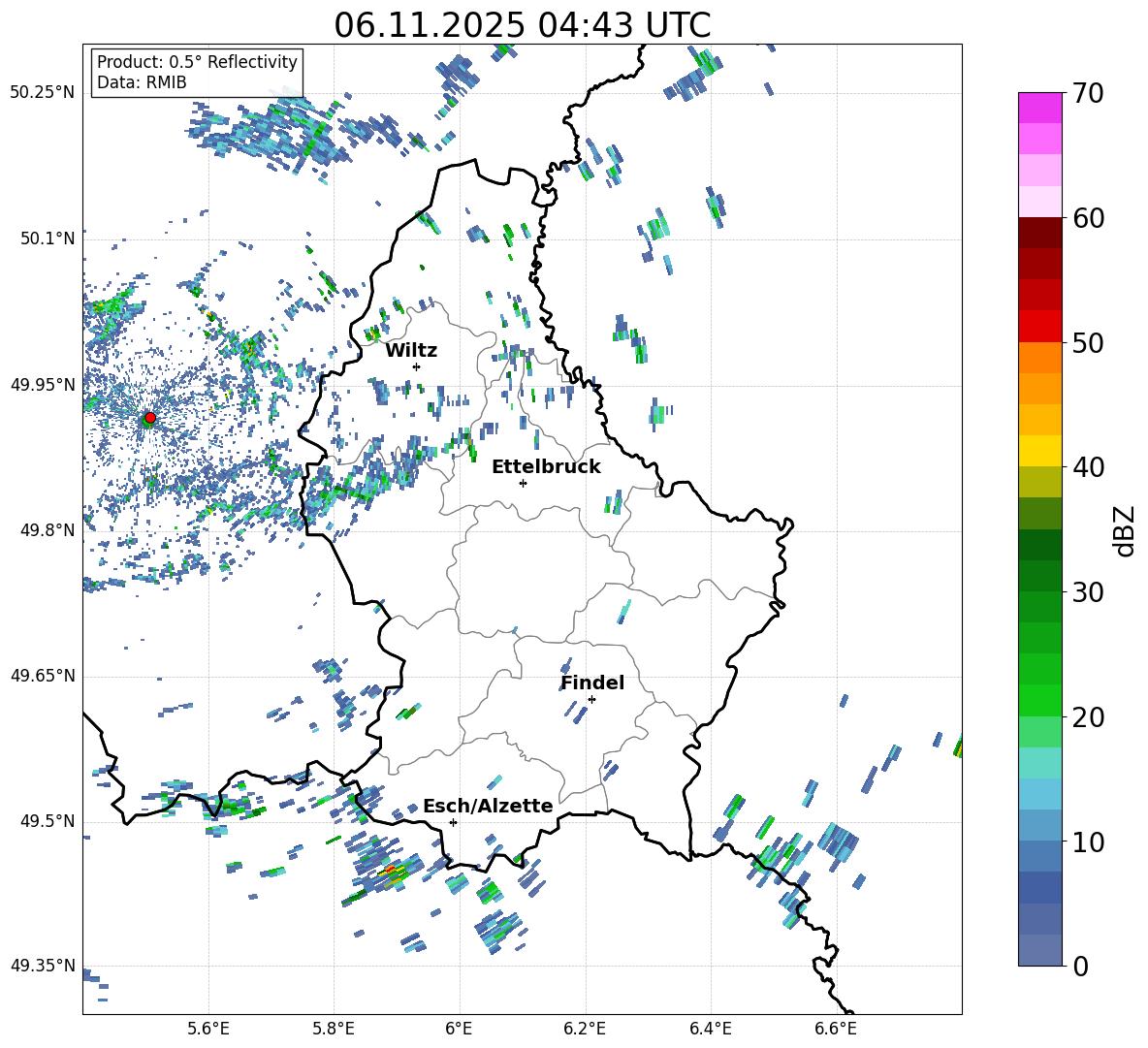Click the cross marker below Findel
Screen dimensions: 1148x1048
pyautogui.click(x=591, y=699)
